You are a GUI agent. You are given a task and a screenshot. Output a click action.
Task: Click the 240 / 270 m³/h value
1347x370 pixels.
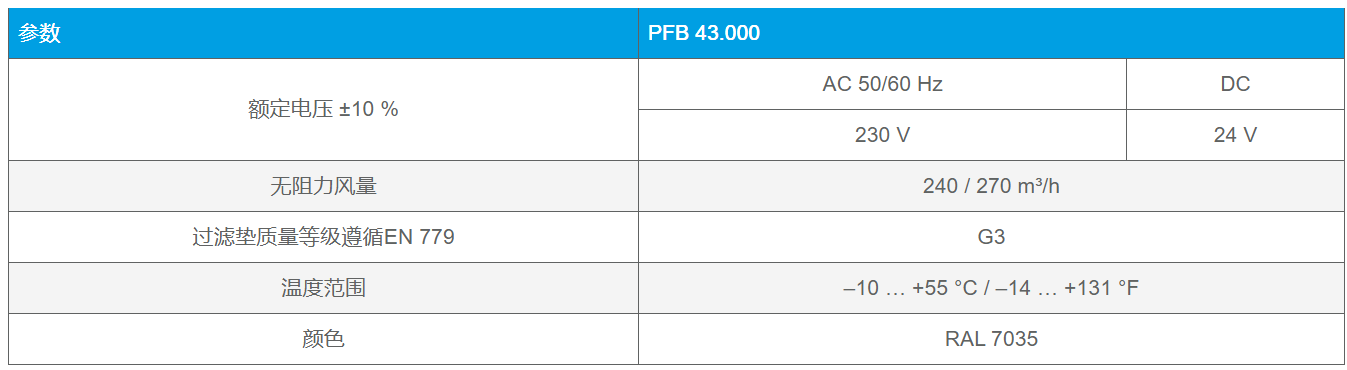click(991, 186)
